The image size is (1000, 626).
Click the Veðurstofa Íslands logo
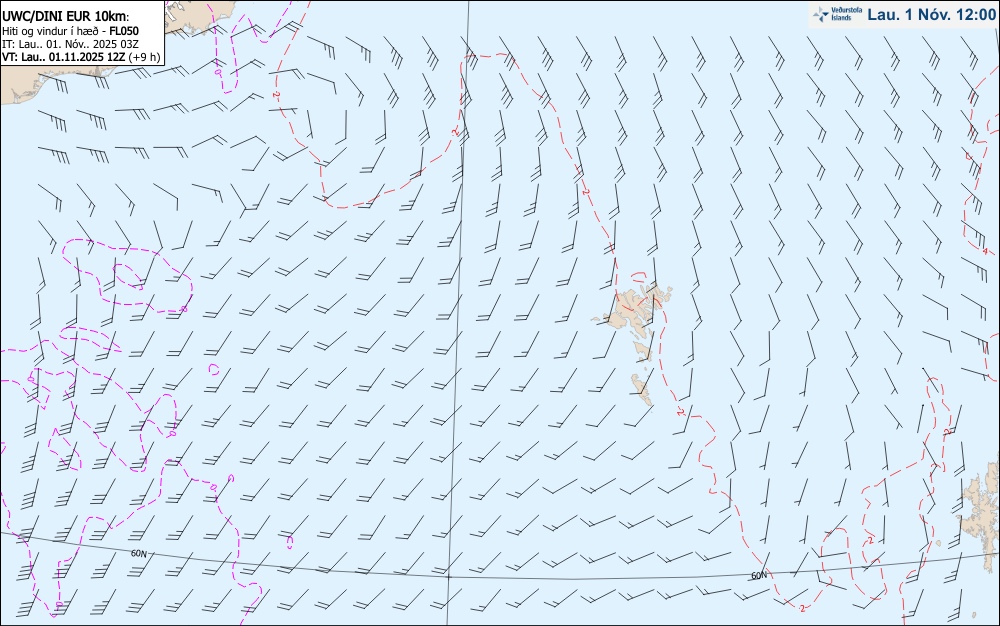tap(837, 14)
